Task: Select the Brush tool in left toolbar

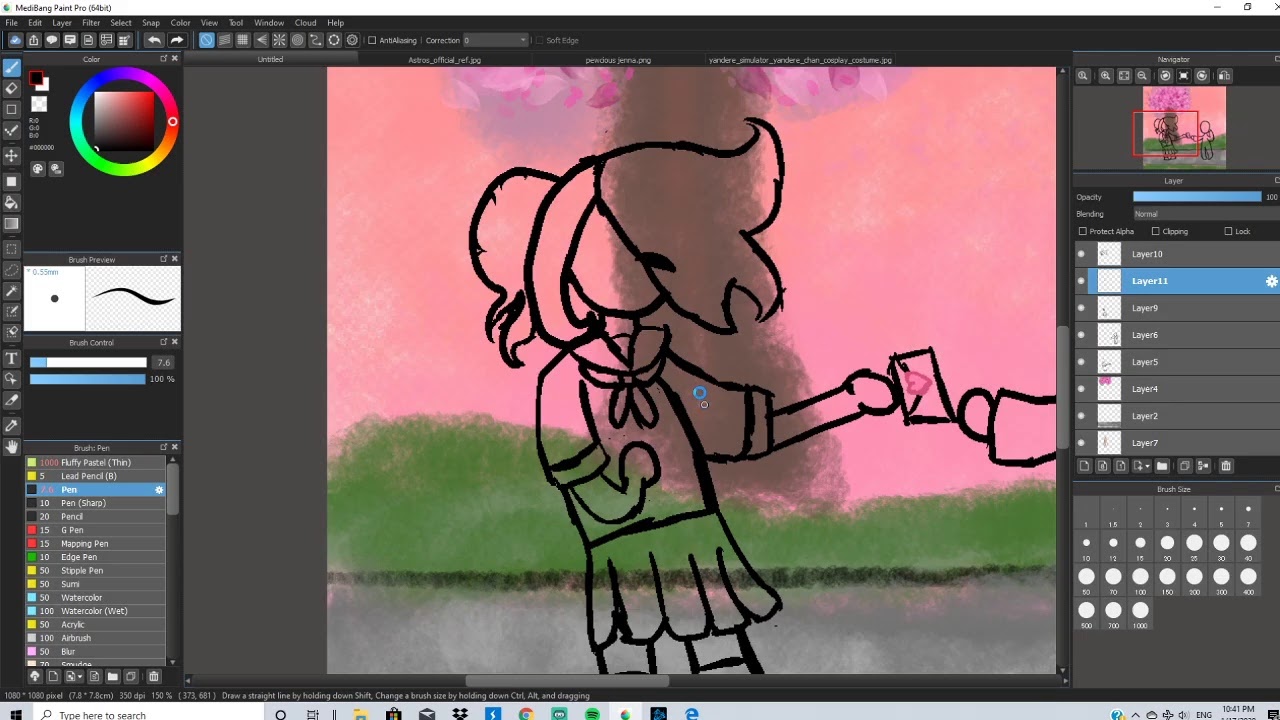Action: tap(12, 68)
